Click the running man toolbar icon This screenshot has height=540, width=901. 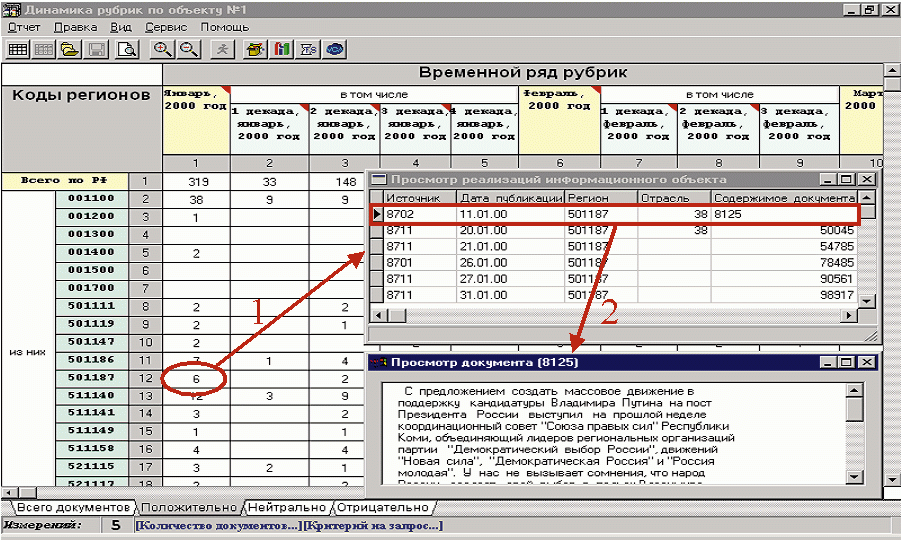coord(222,49)
